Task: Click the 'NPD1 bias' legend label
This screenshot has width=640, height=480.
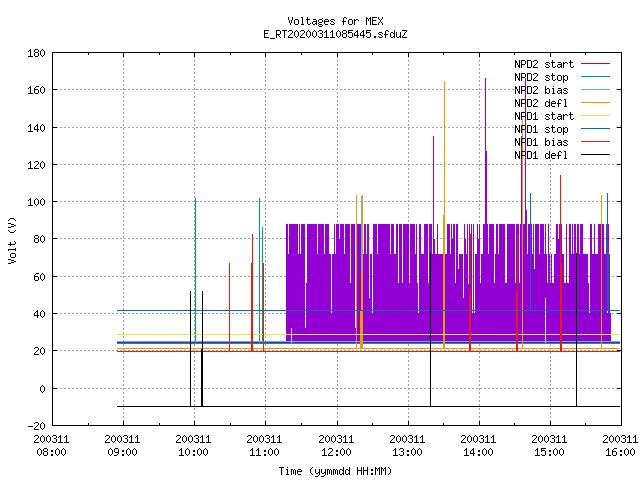Action: 541,142
